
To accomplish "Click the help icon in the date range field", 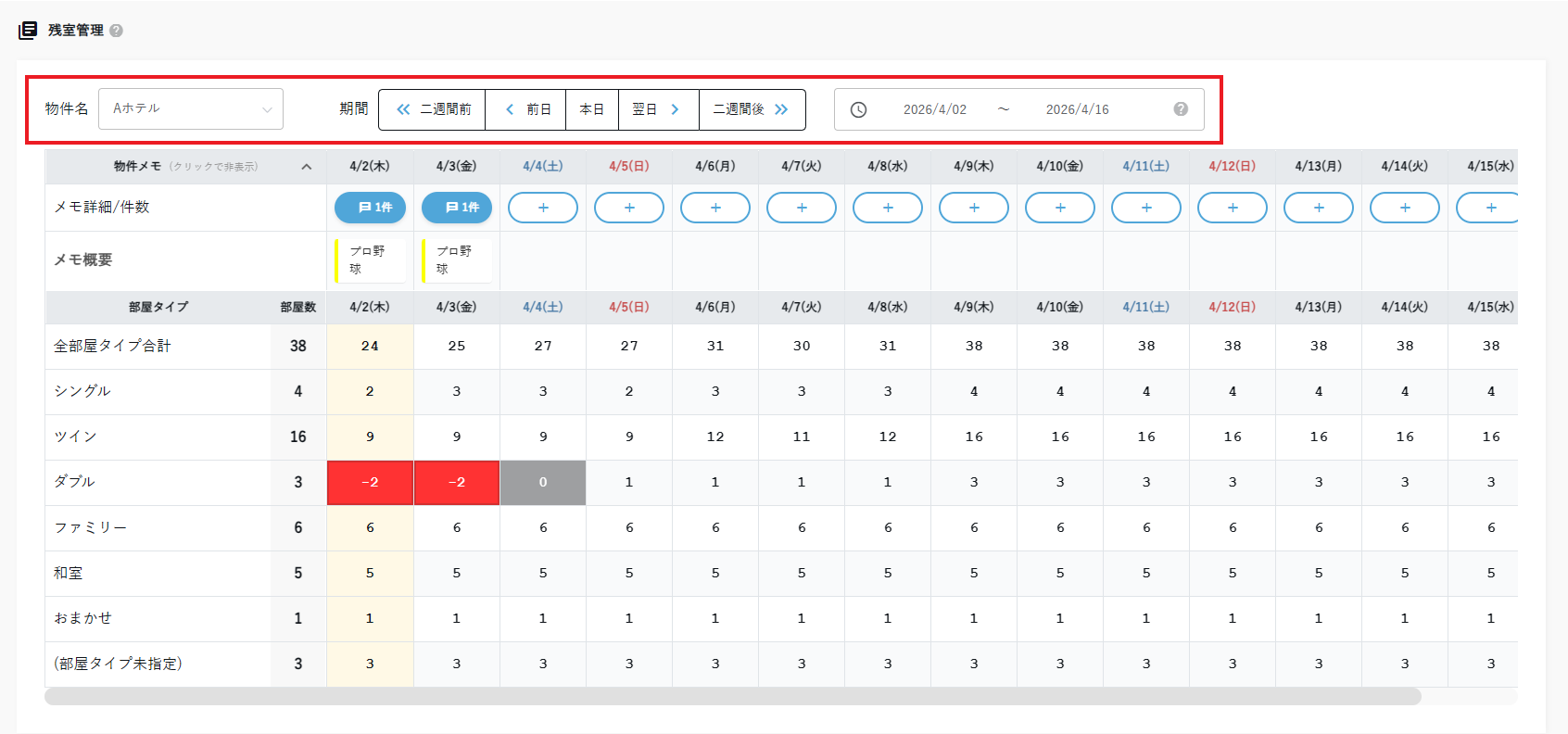I will [x=1181, y=109].
